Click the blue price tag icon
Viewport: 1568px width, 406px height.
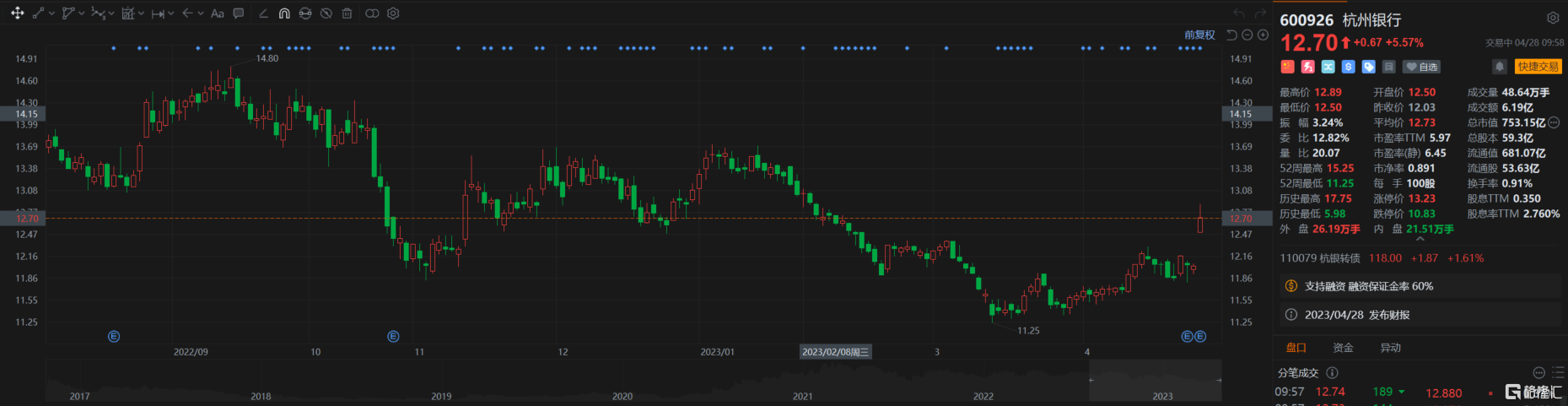1368,67
